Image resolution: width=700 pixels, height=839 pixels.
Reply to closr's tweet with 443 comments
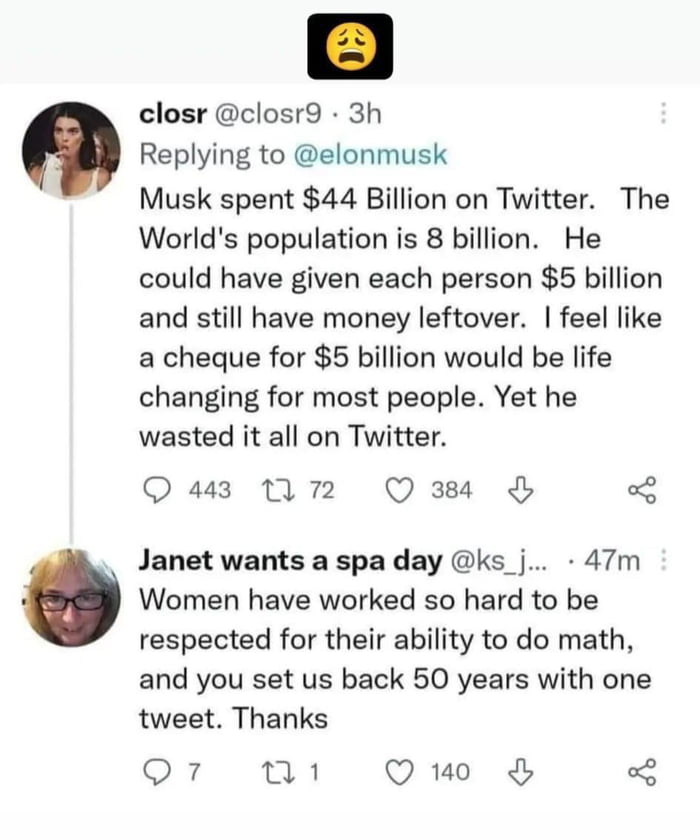(x=159, y=490)
